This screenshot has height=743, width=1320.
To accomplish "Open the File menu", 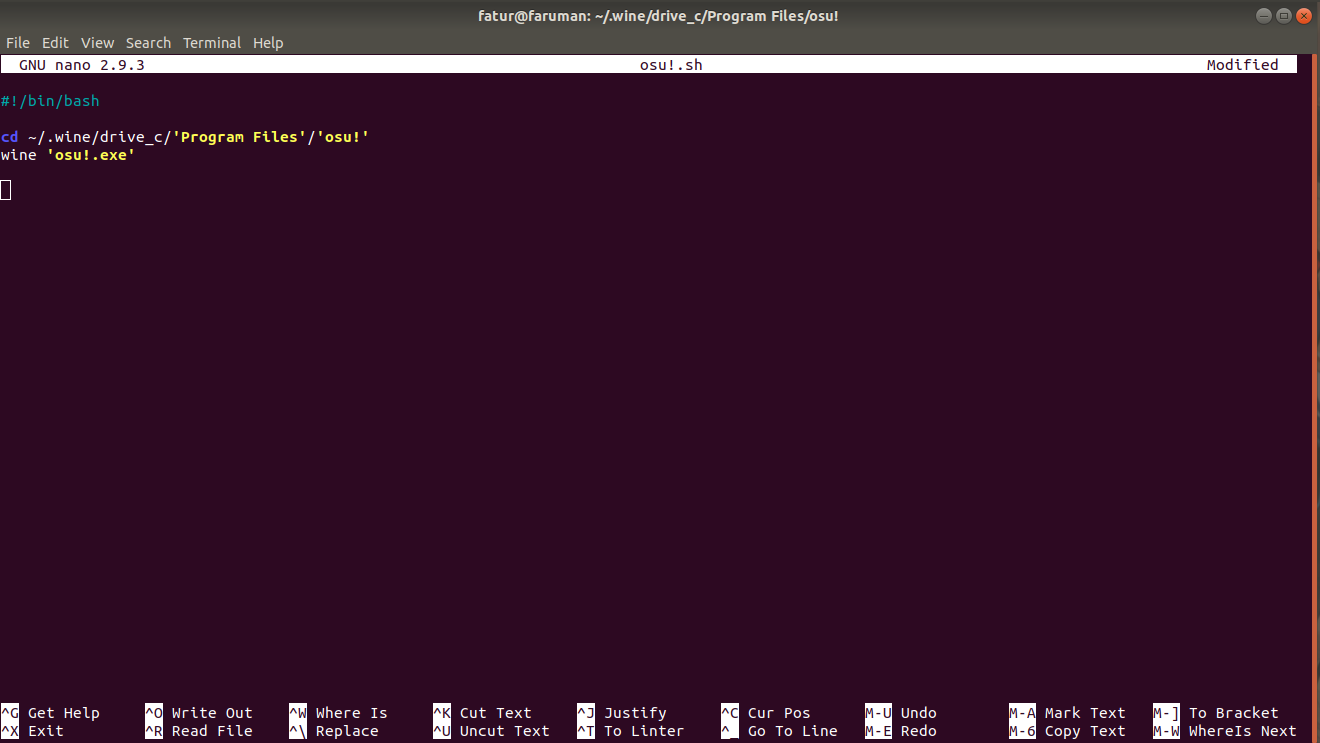I will (x=18, y=43).
